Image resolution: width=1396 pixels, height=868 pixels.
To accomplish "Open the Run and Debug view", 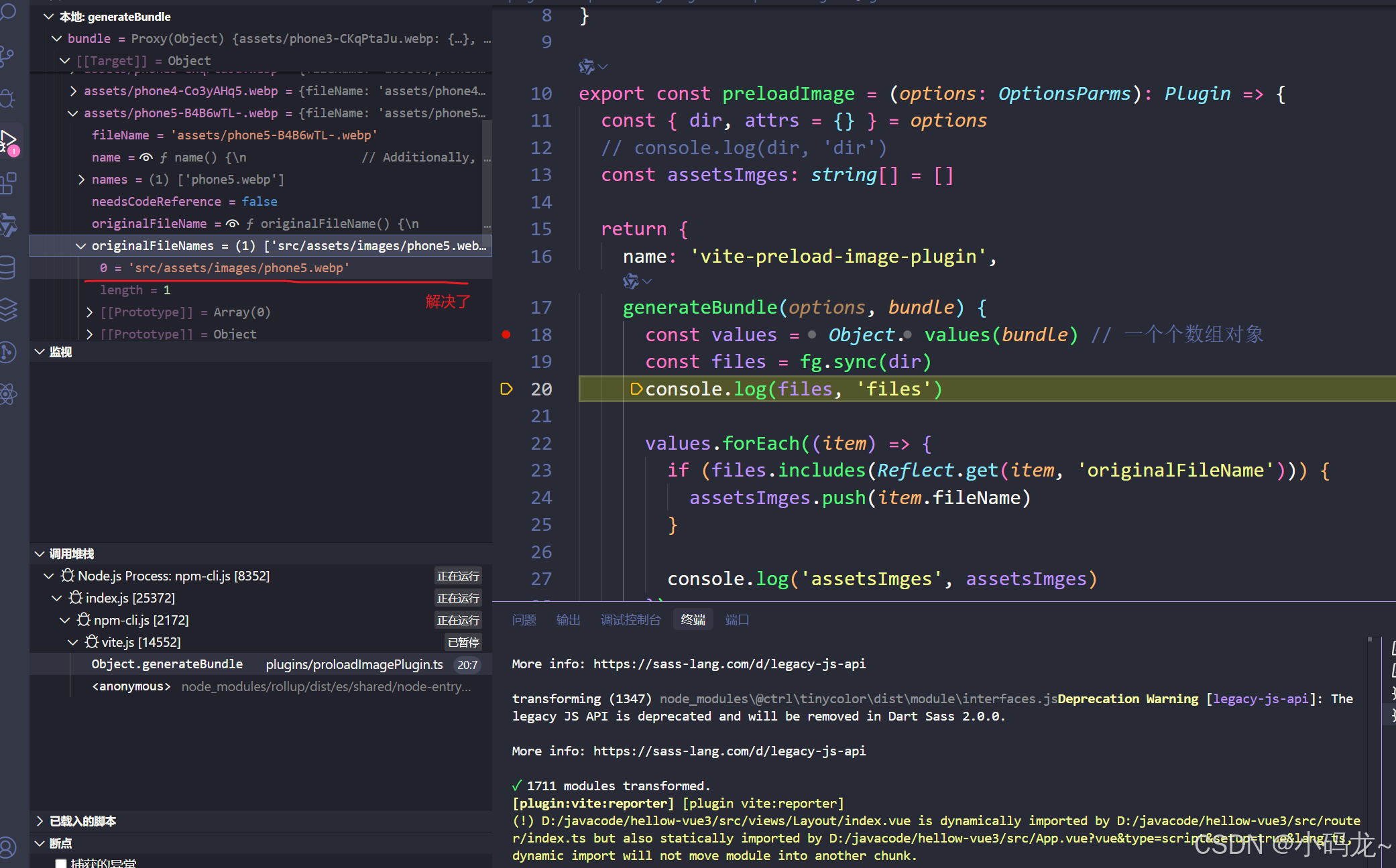I will (9, 141).
